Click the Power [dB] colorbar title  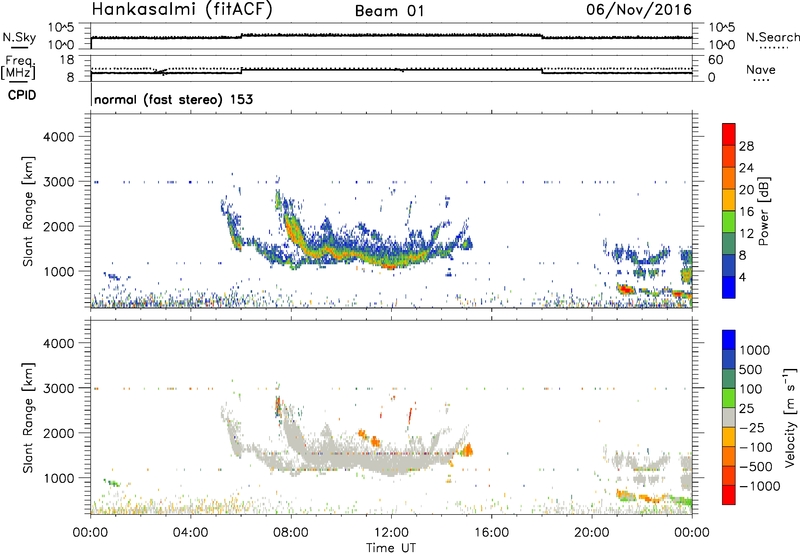click(764, 211)
